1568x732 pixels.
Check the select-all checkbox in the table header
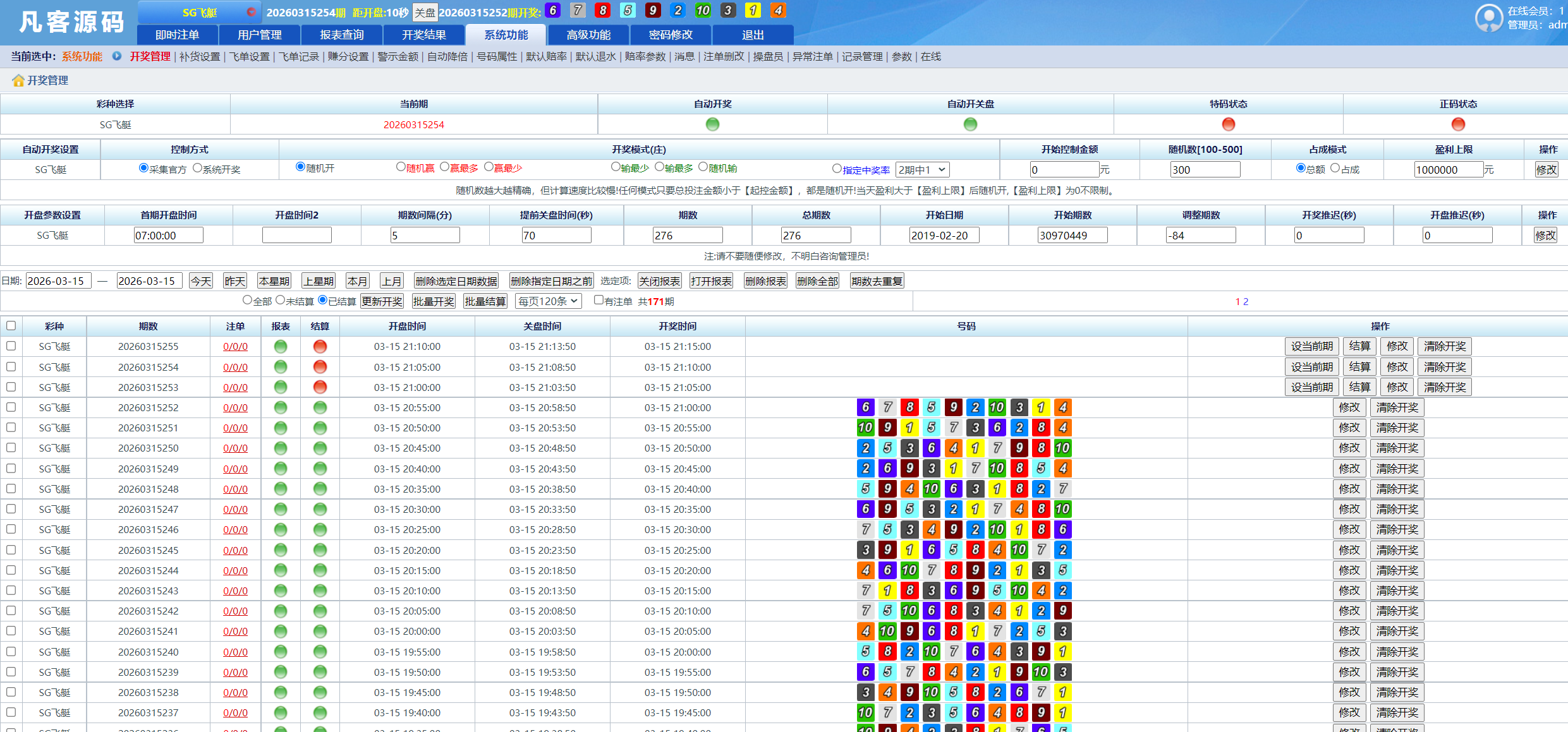click(11, 325)
